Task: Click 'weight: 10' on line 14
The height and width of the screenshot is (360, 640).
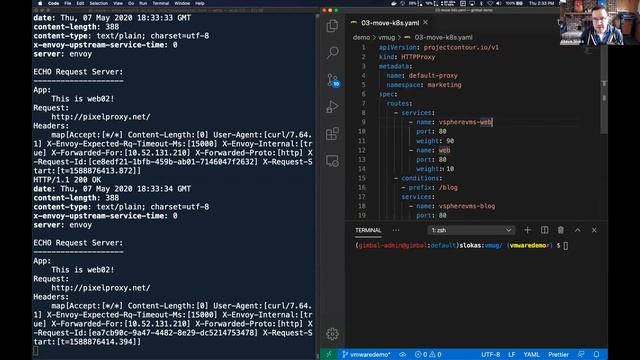Action: pyautogui.click(x=435, y=169)
